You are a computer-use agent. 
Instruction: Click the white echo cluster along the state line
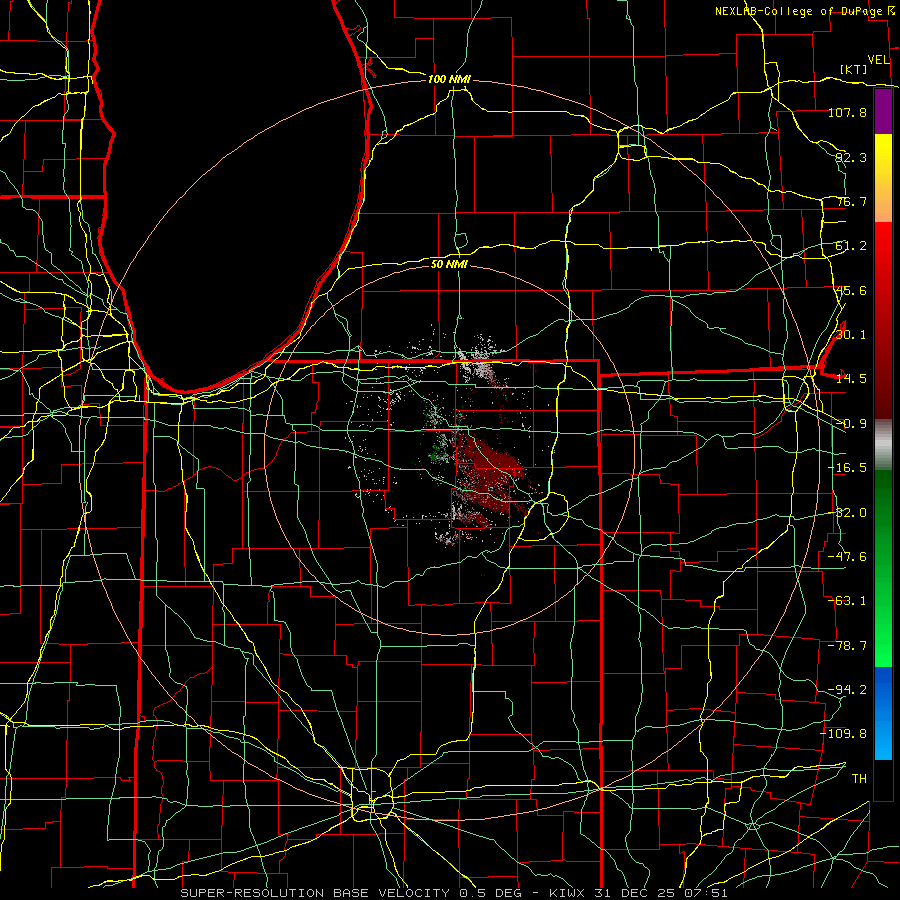(x=478, y=359)
